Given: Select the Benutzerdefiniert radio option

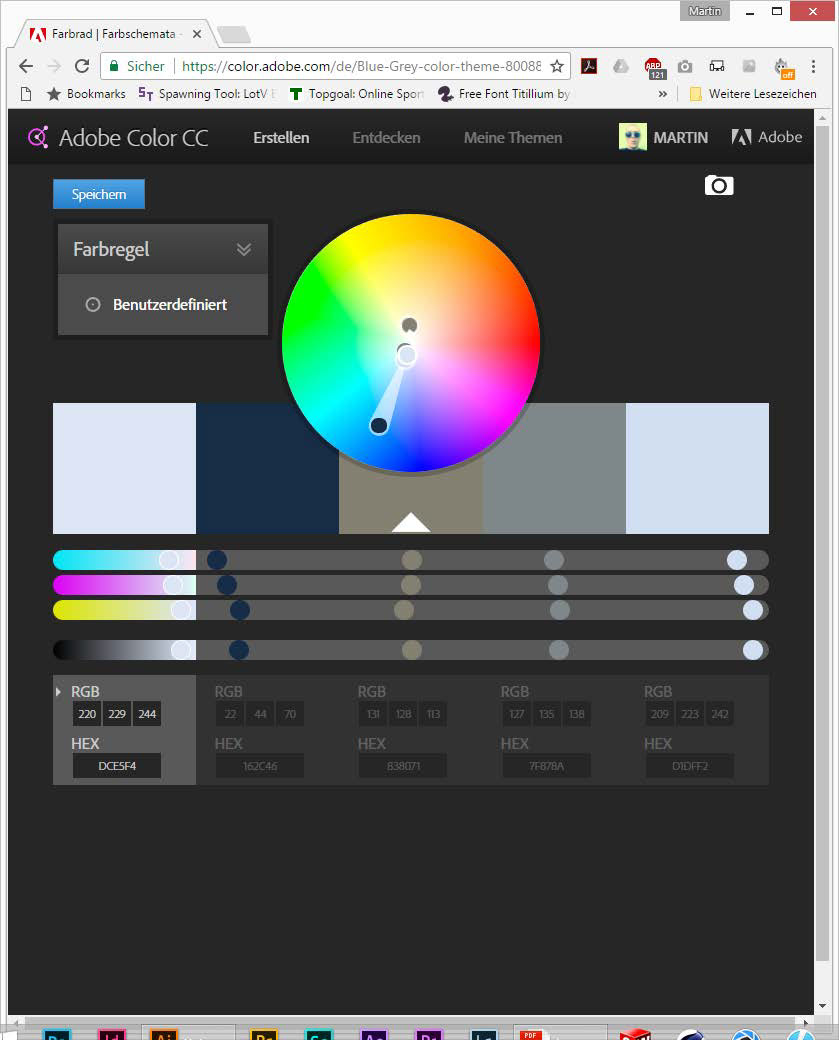Looking at the screenshot, I should pos(93,304).
